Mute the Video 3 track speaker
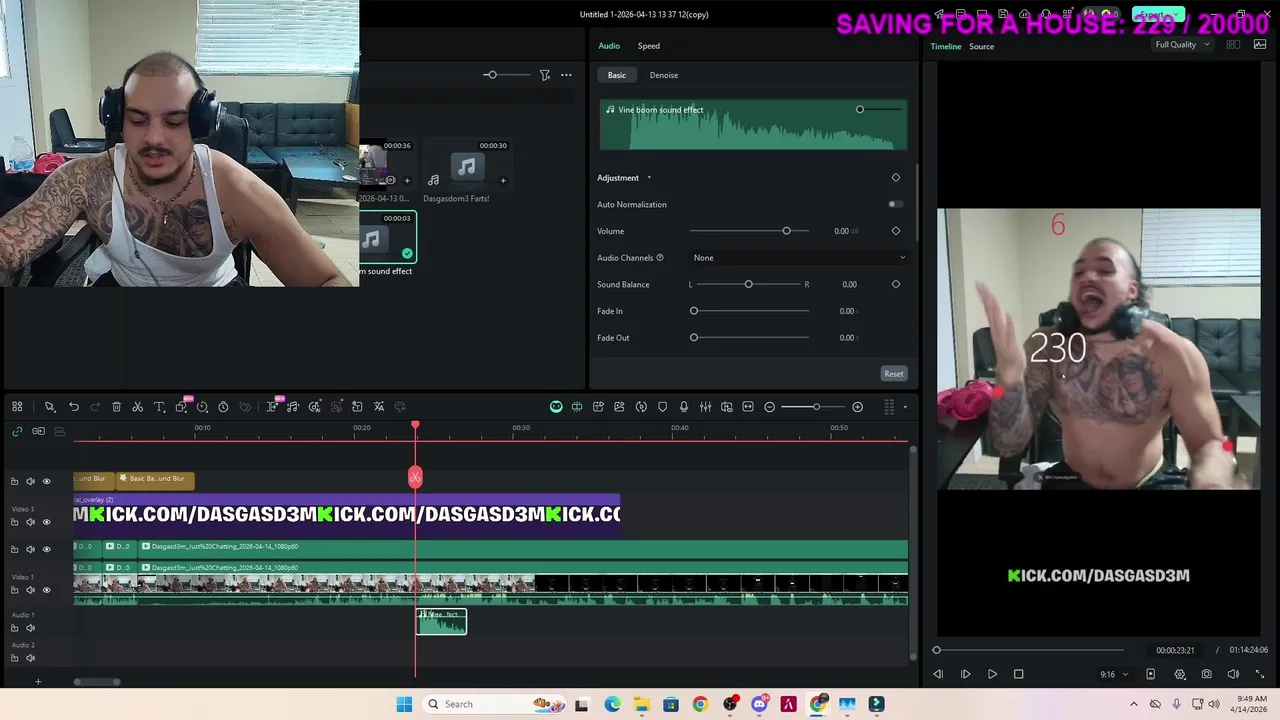Screen dimensions: 1280x720 pos(30,522)
